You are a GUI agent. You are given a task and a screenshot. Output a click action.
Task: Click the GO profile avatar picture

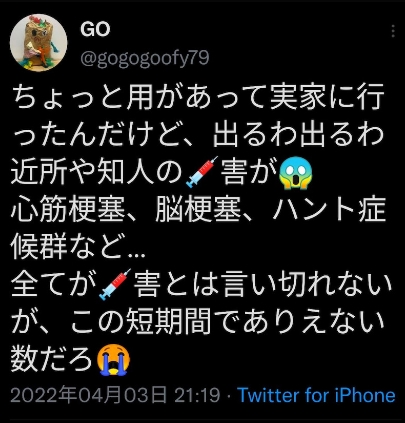coord(38,43)
